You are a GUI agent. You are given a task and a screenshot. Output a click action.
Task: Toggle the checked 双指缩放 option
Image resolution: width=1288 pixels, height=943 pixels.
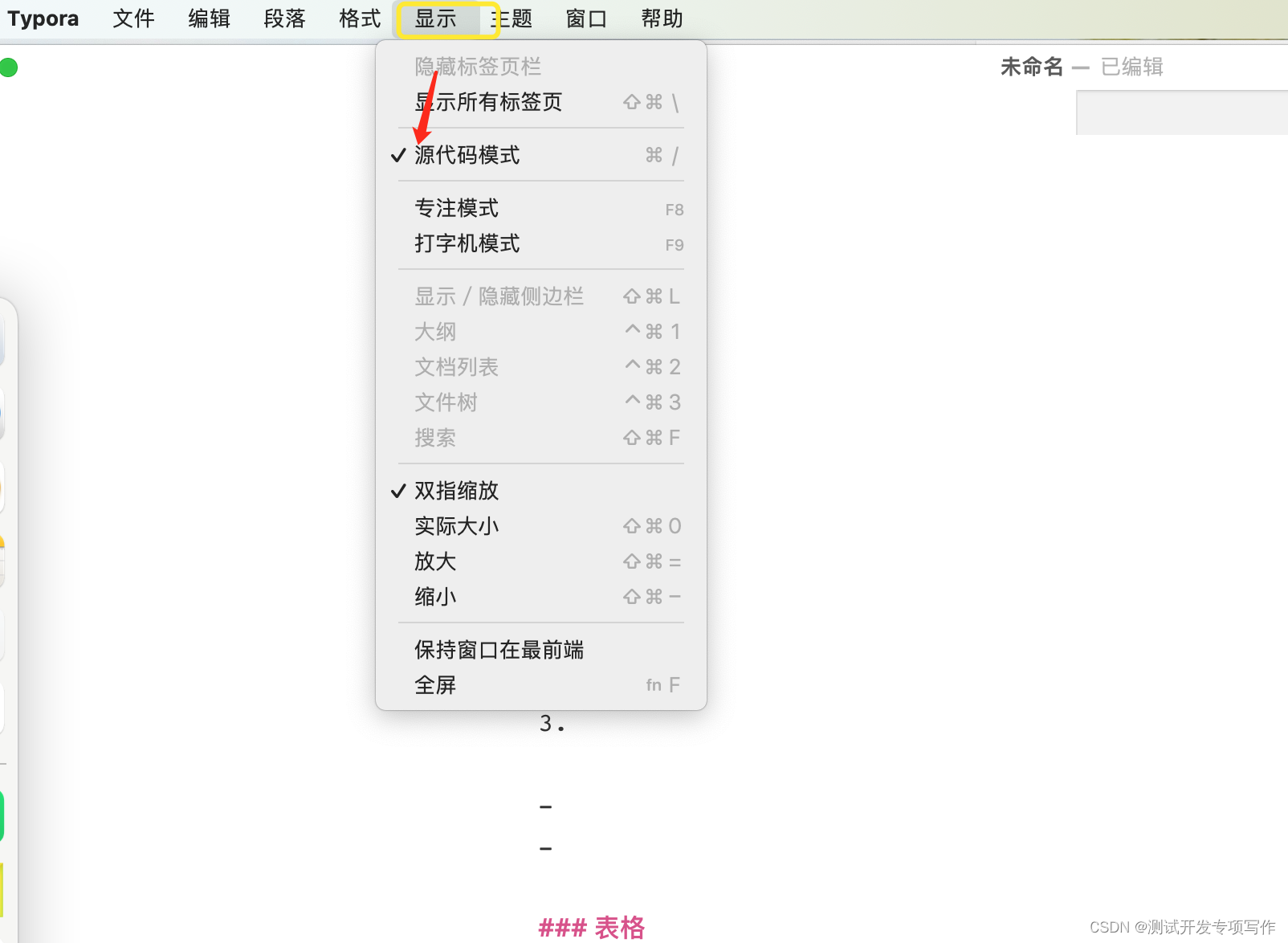[x=541, y=491]
